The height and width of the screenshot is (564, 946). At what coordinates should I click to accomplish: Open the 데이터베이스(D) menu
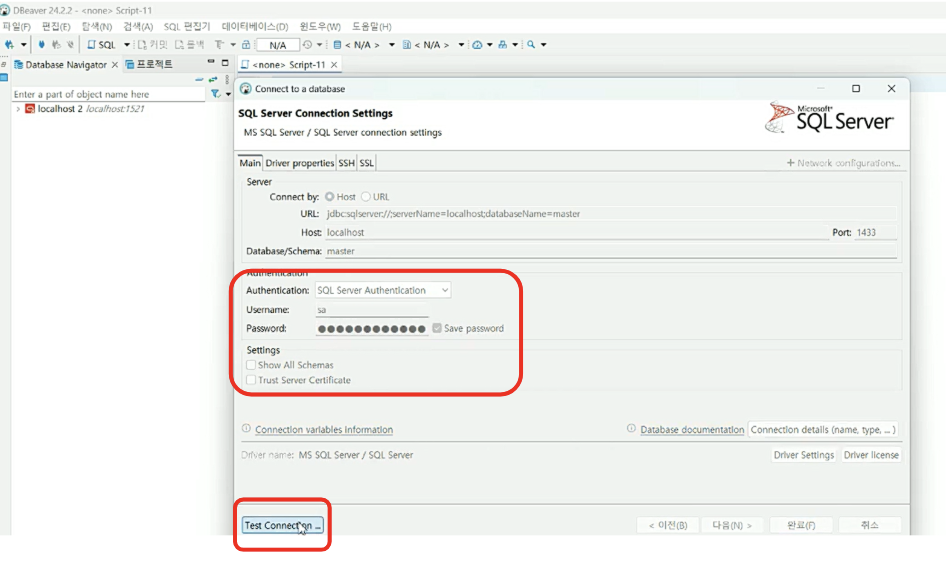pyautogui.click(x=254, y=26)
